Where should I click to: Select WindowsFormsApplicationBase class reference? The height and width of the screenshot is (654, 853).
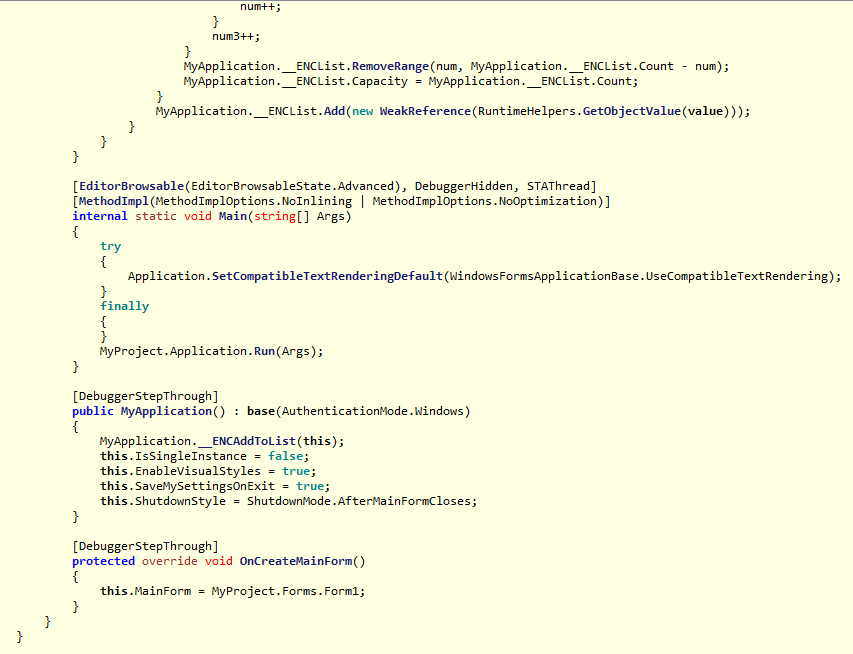tap(544, 276)
